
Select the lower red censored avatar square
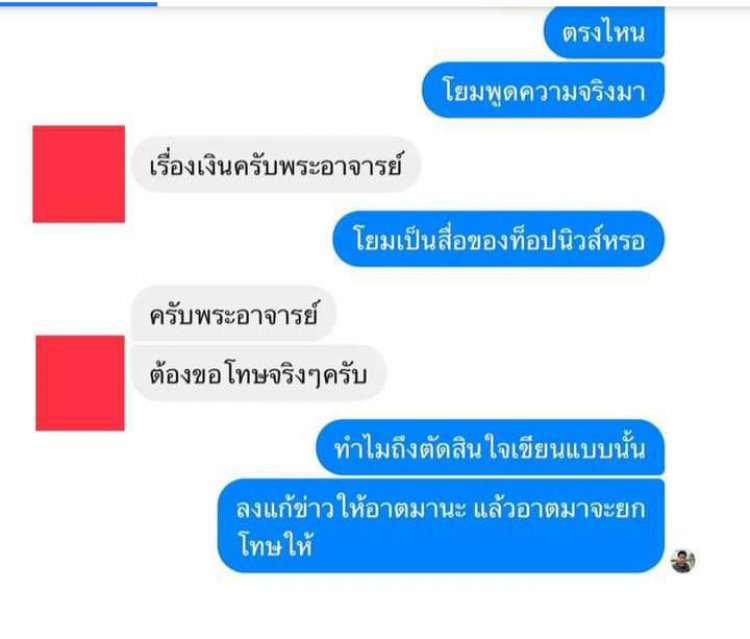click(80, 383)
